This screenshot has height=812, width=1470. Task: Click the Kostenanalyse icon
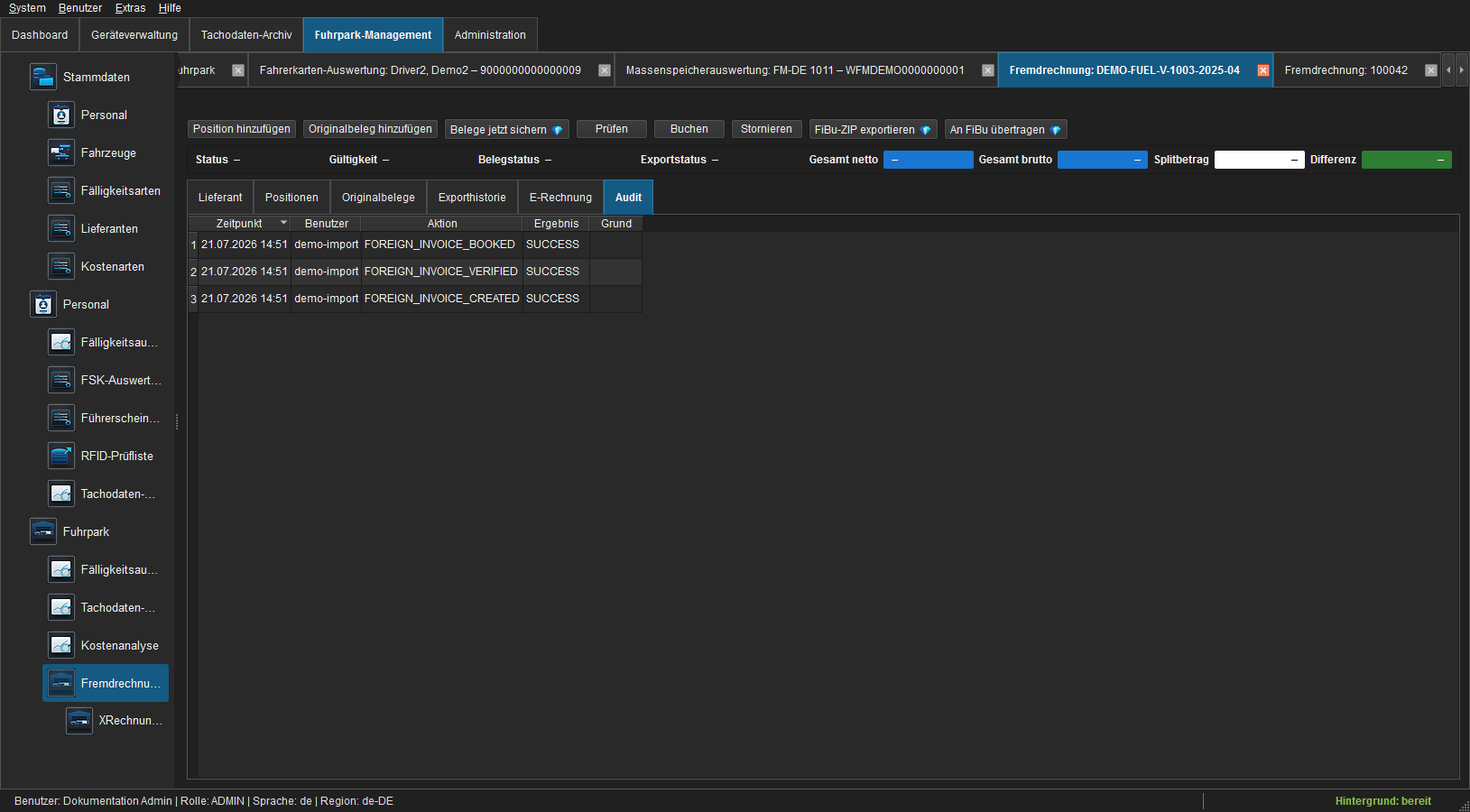tap(61, 645)
